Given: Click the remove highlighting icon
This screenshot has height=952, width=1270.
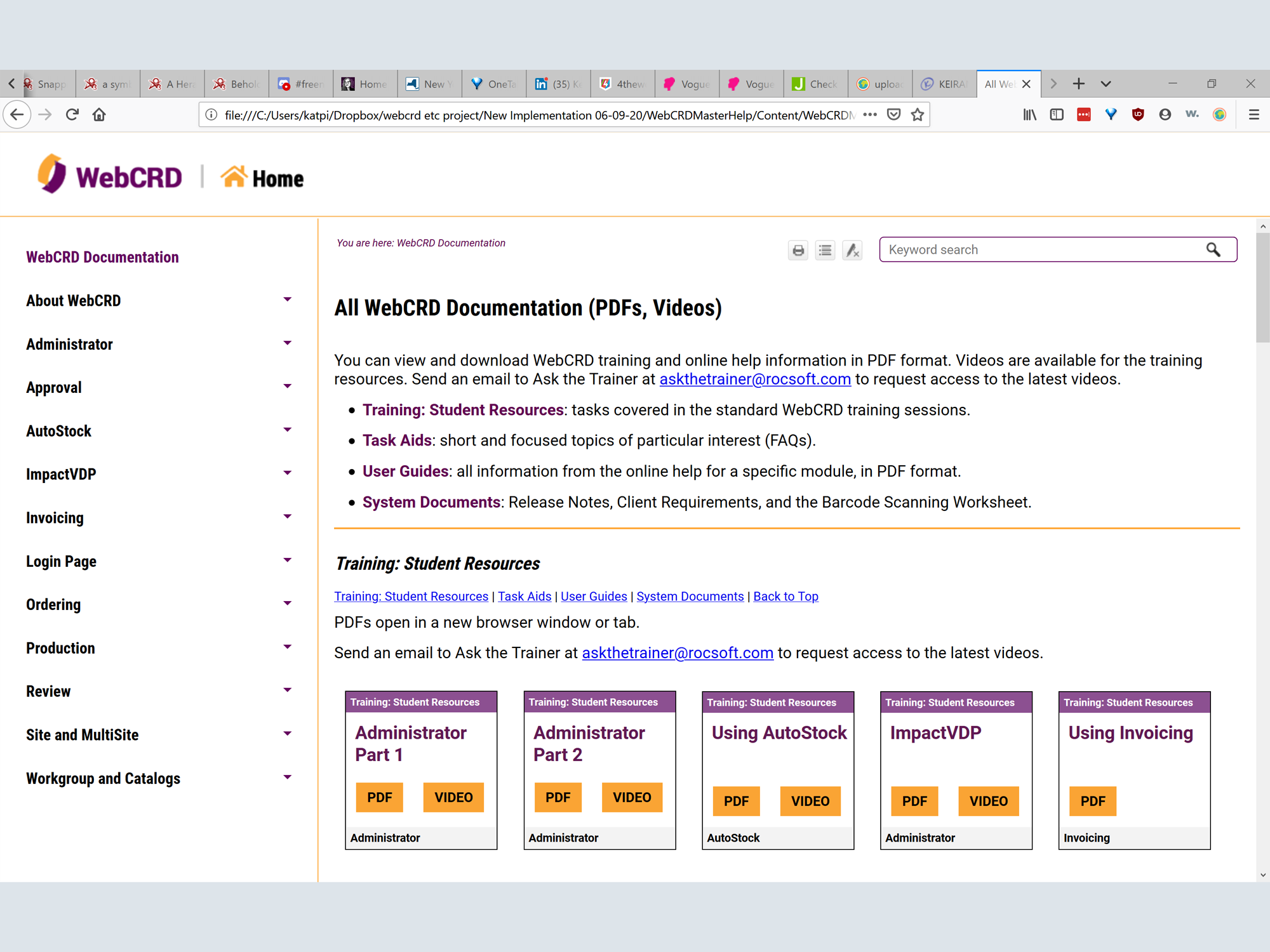Looking at the screenshot, I should coord(852,251).
